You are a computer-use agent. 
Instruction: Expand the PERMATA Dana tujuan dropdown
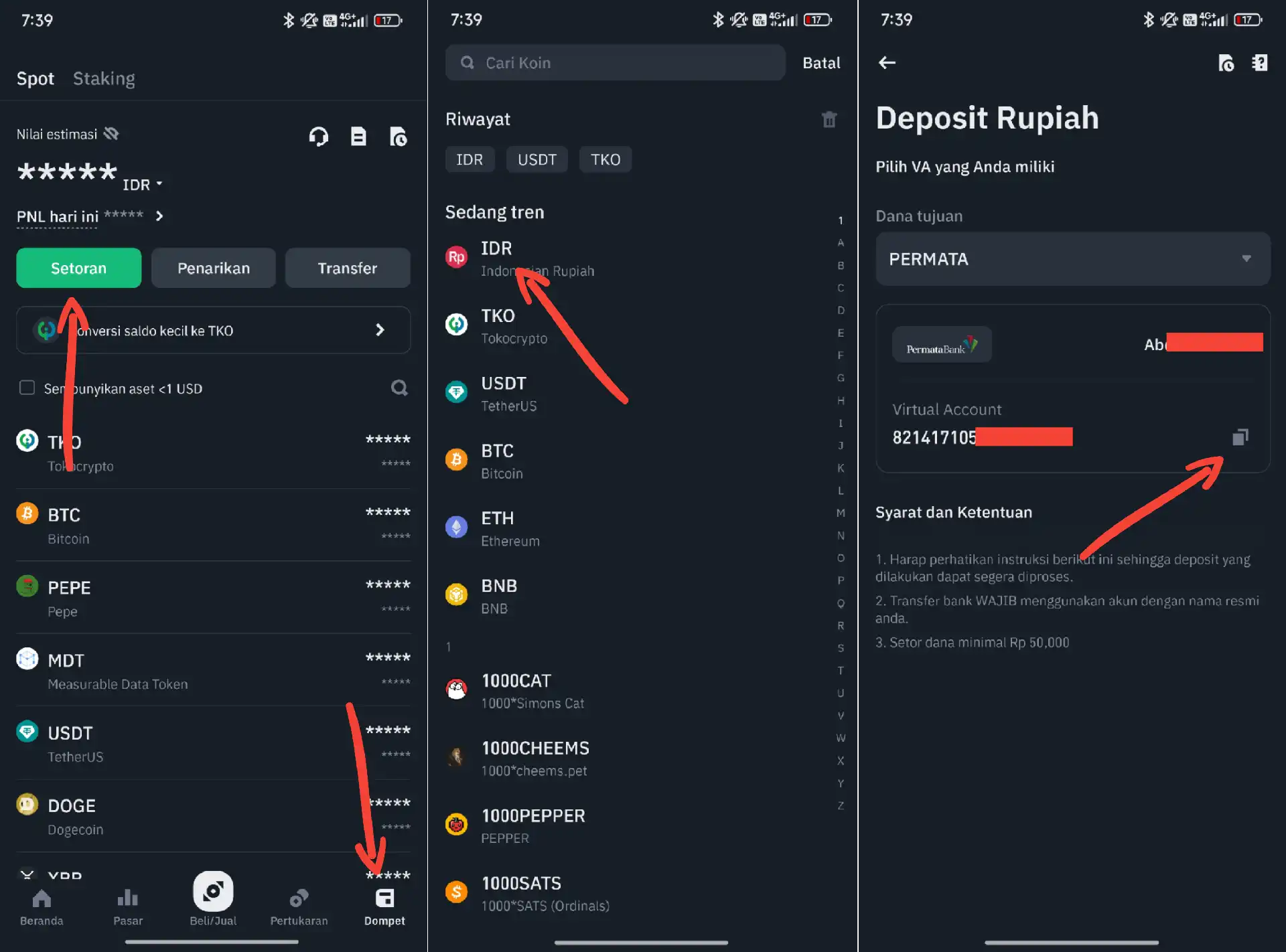coord(1073,259)
